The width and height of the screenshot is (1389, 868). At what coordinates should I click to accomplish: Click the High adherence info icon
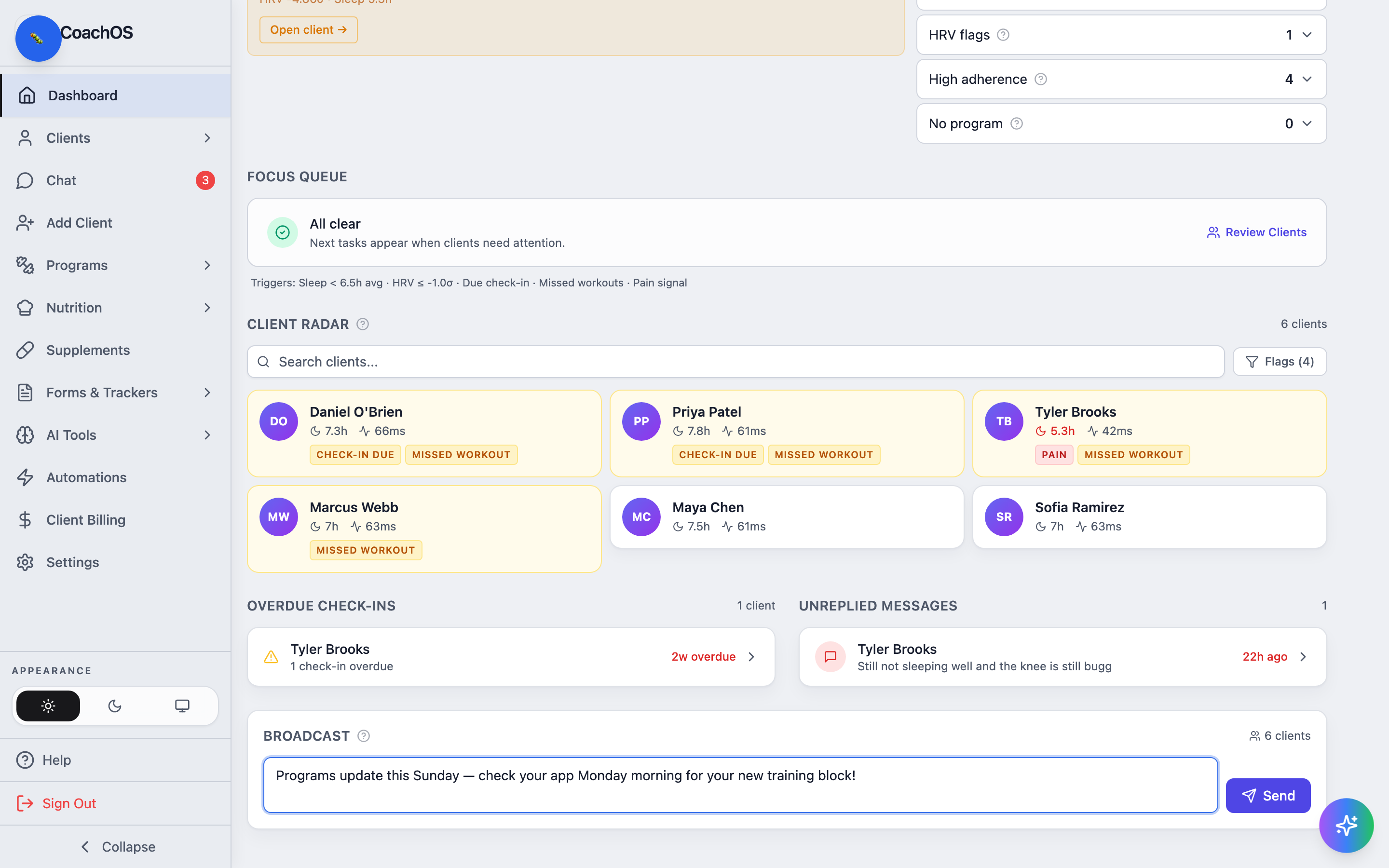(1041, 79)
